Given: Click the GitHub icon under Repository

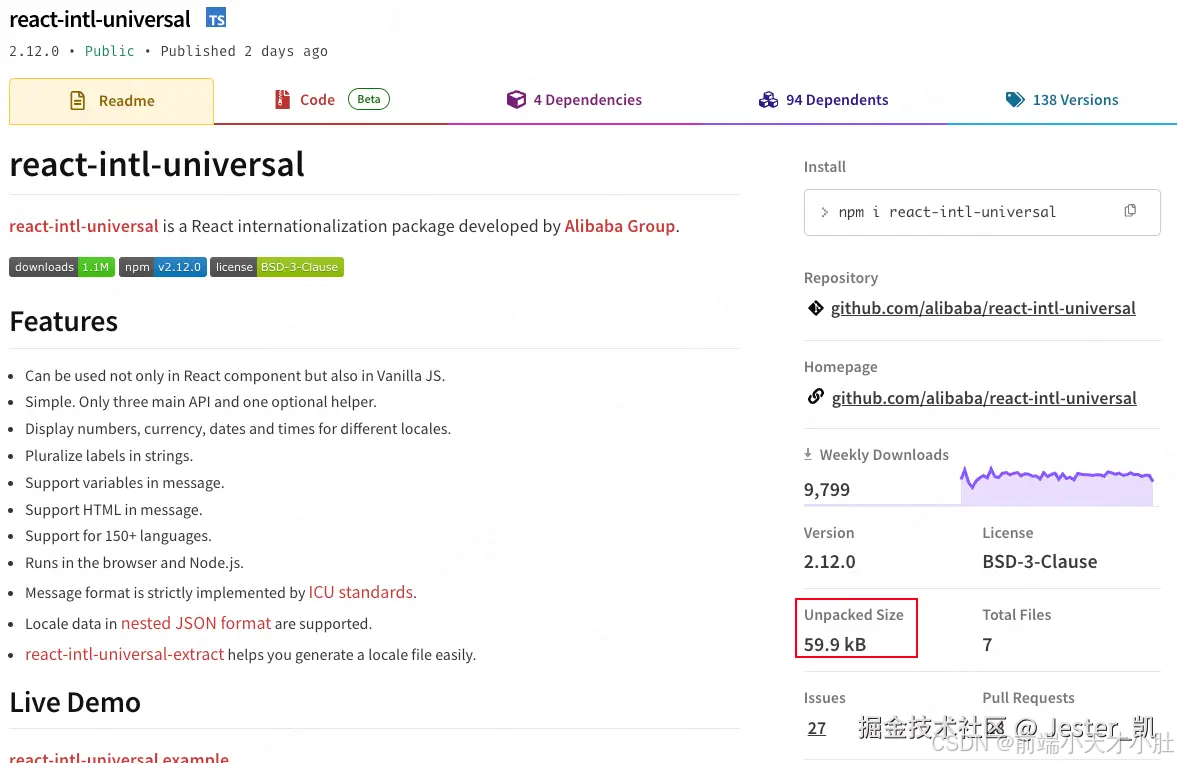Looking at the screenshot, I should click(815, 308).
